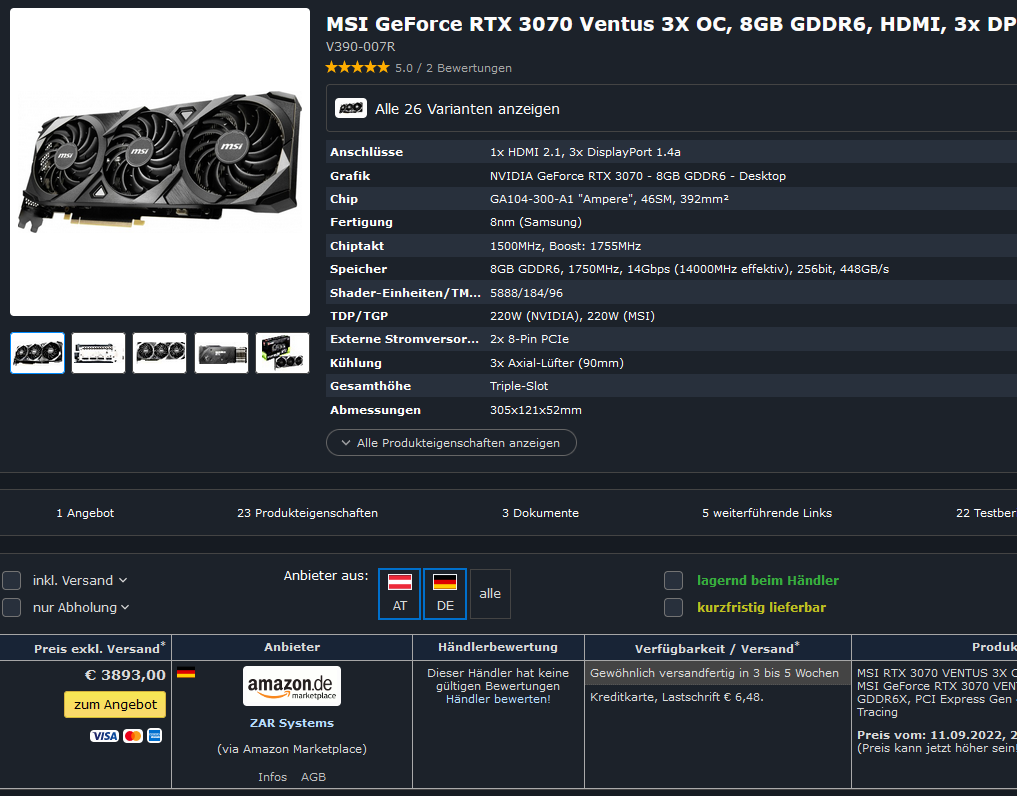Click the 'Händlerbewertung' column header
Image resolution: width=1017 pixels, height=796 pixels.
click(497, 647)
